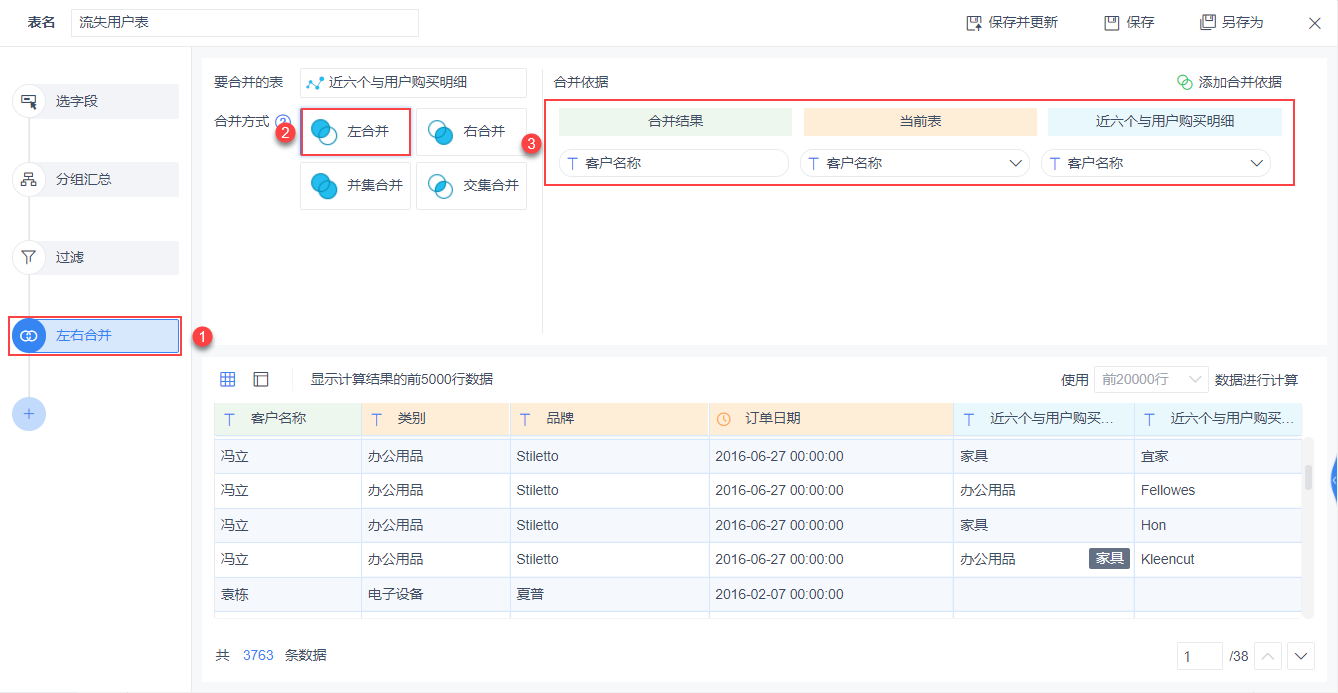Open the 近六个与用户购买明细 客户名称 dropdown
Viewport: 1338px width, 693px height.
(x=1156, y=163)
